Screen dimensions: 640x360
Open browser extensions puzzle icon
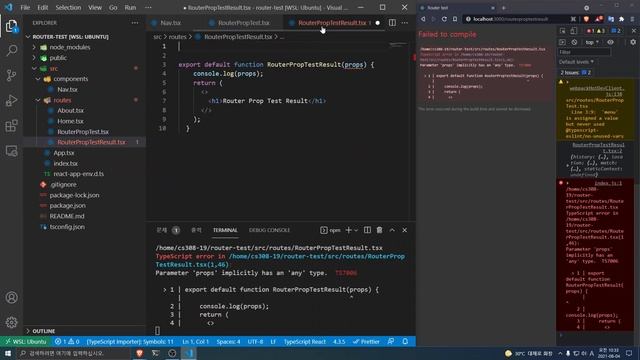point(621,19)
